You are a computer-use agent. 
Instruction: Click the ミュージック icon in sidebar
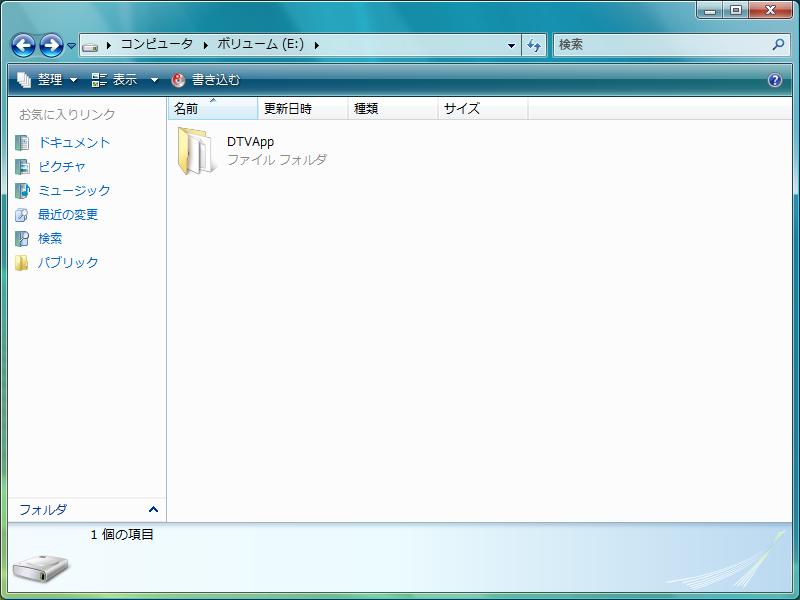22,191
